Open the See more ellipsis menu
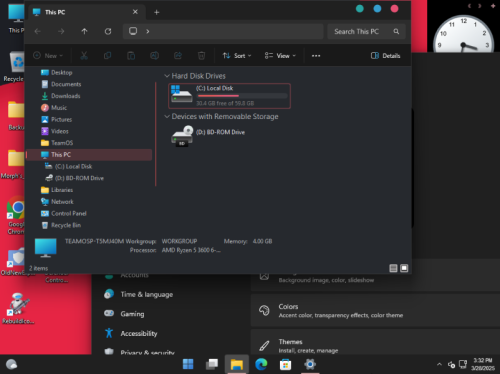Screen dimensions: 500x374 (316, 56)
